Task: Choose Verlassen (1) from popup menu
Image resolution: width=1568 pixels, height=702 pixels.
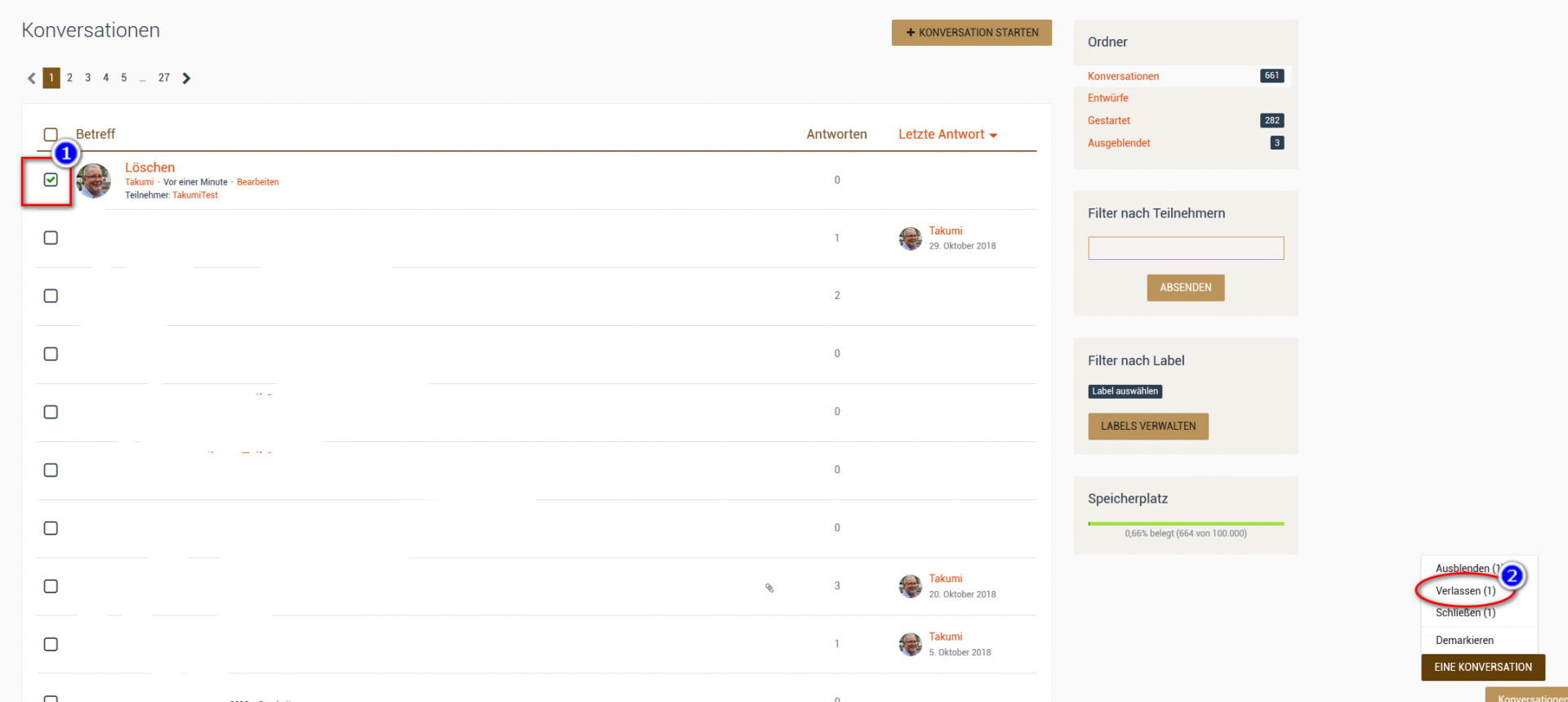Action: pos(1465,591)
